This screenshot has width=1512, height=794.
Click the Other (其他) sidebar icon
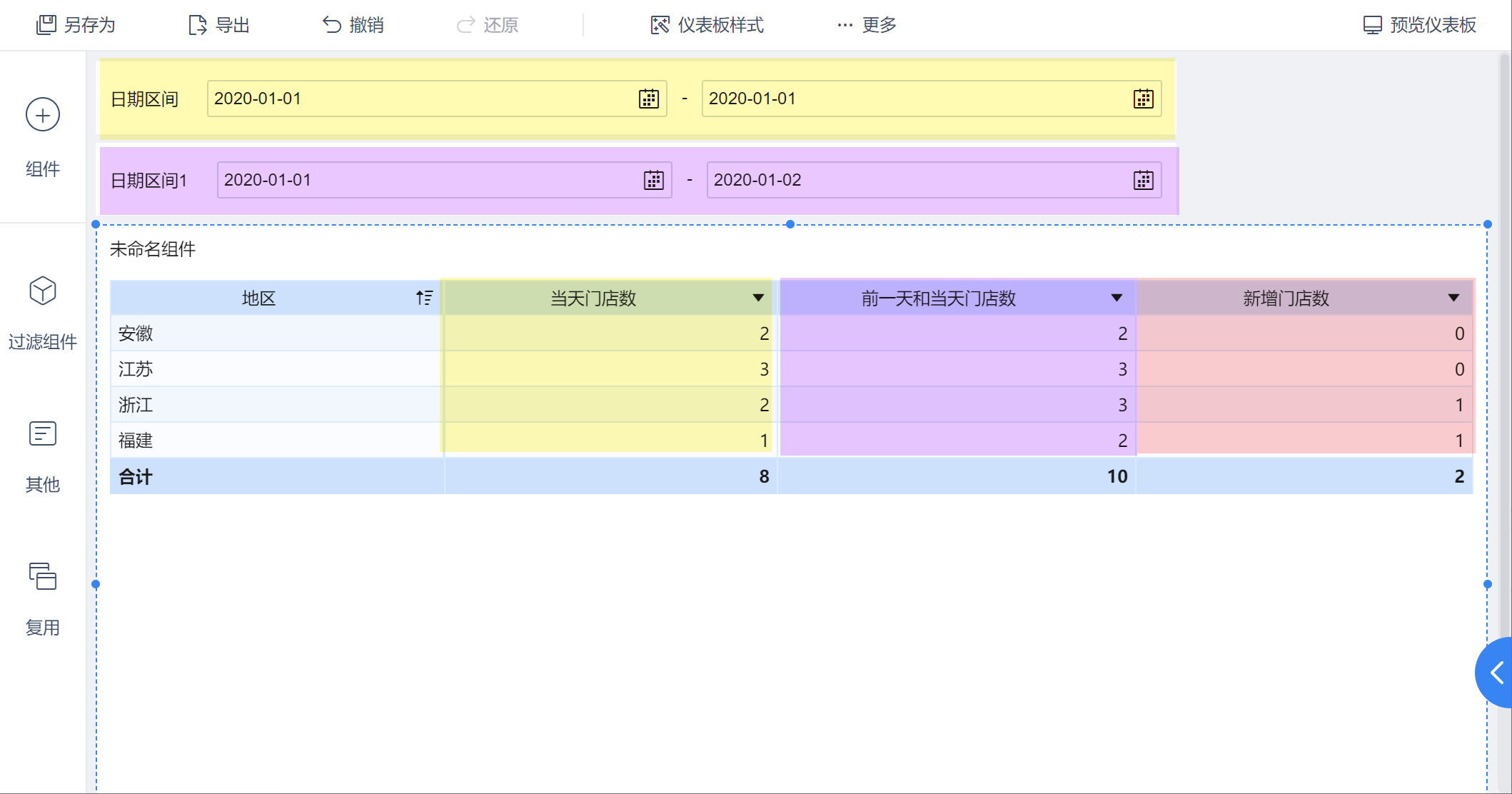tap(43, 433)
